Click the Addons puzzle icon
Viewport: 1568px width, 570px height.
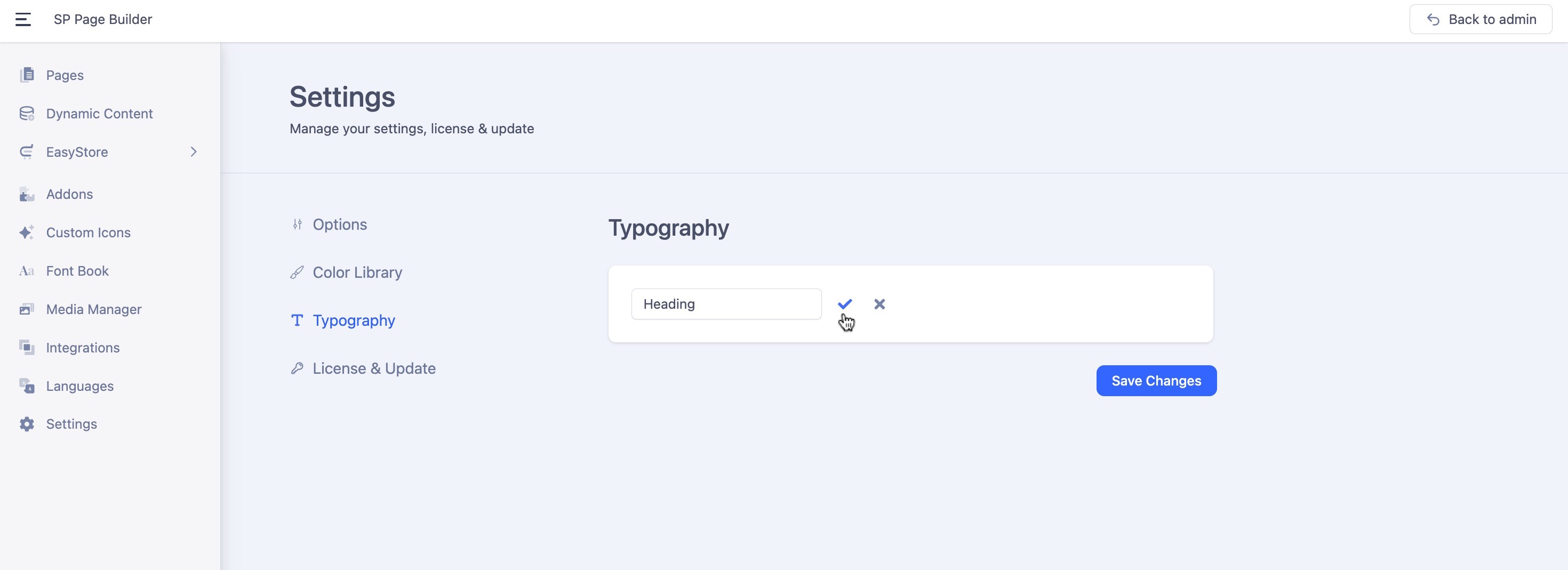point(27,195)
